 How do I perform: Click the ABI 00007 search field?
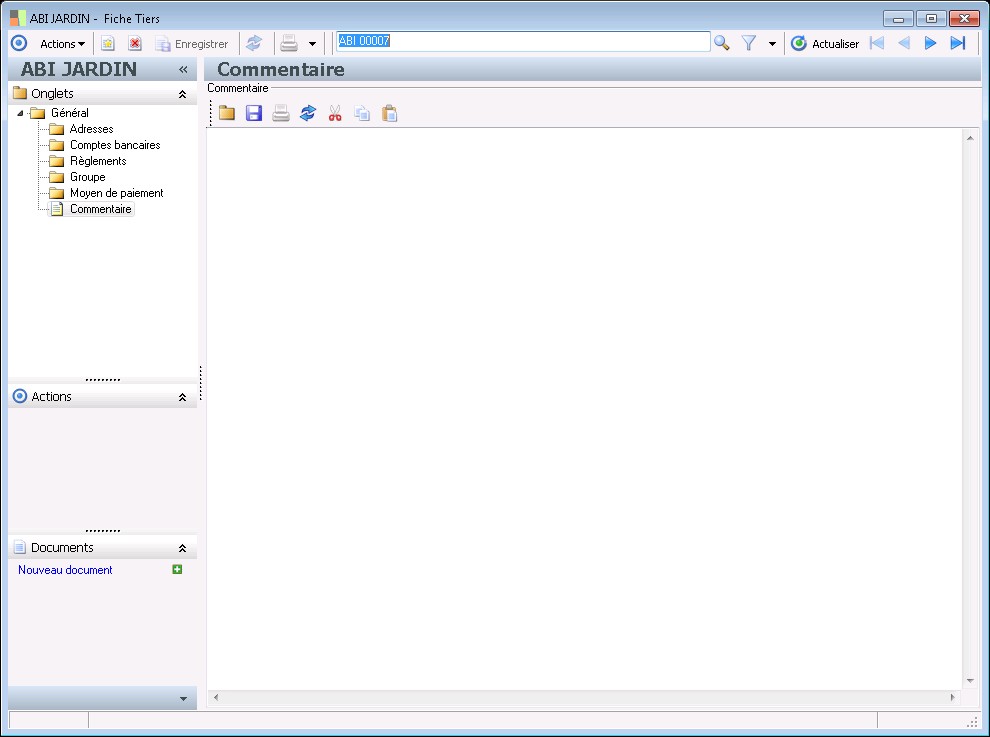click(523, 41)
